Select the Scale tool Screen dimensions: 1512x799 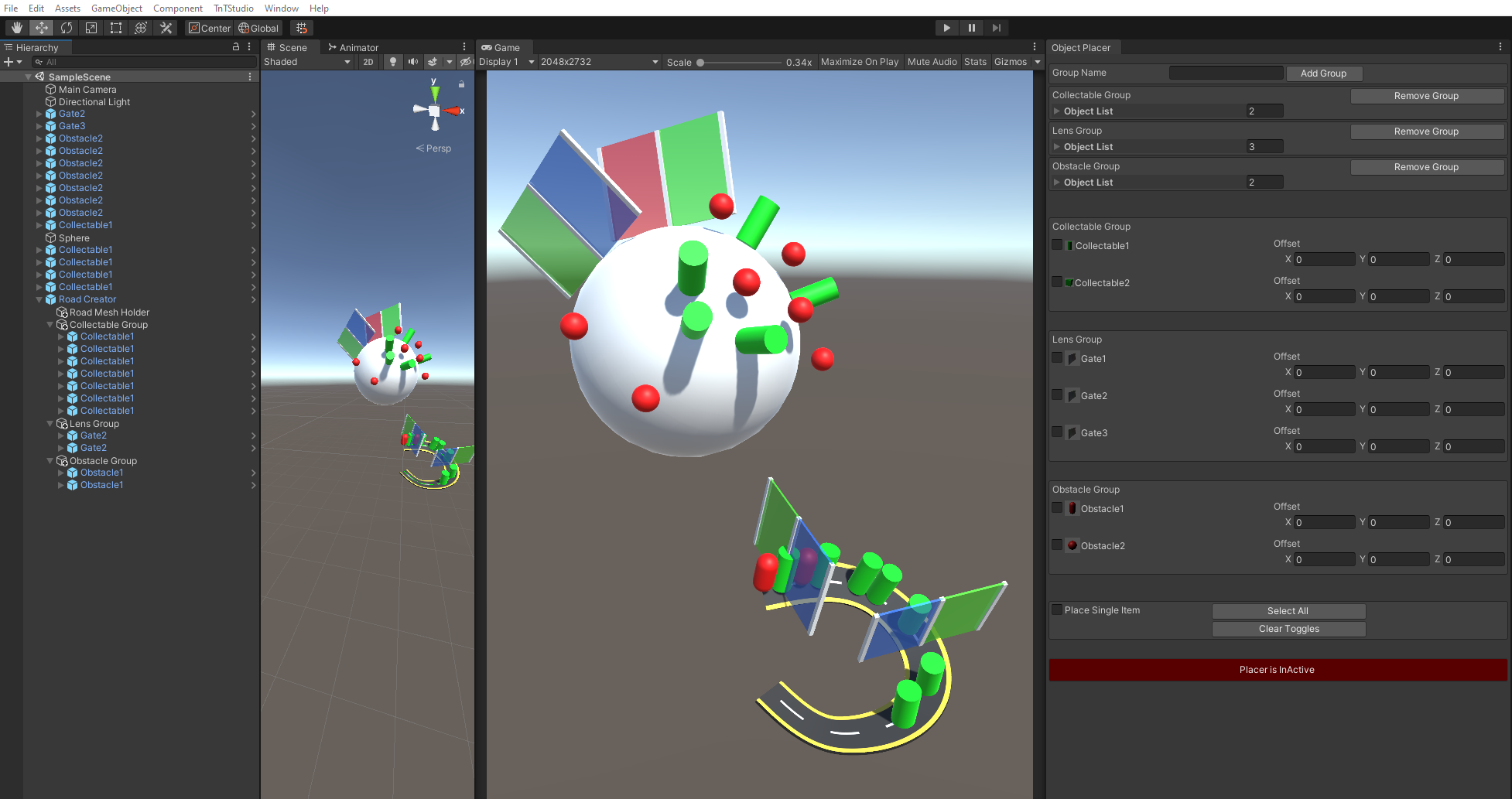[91, 28]
